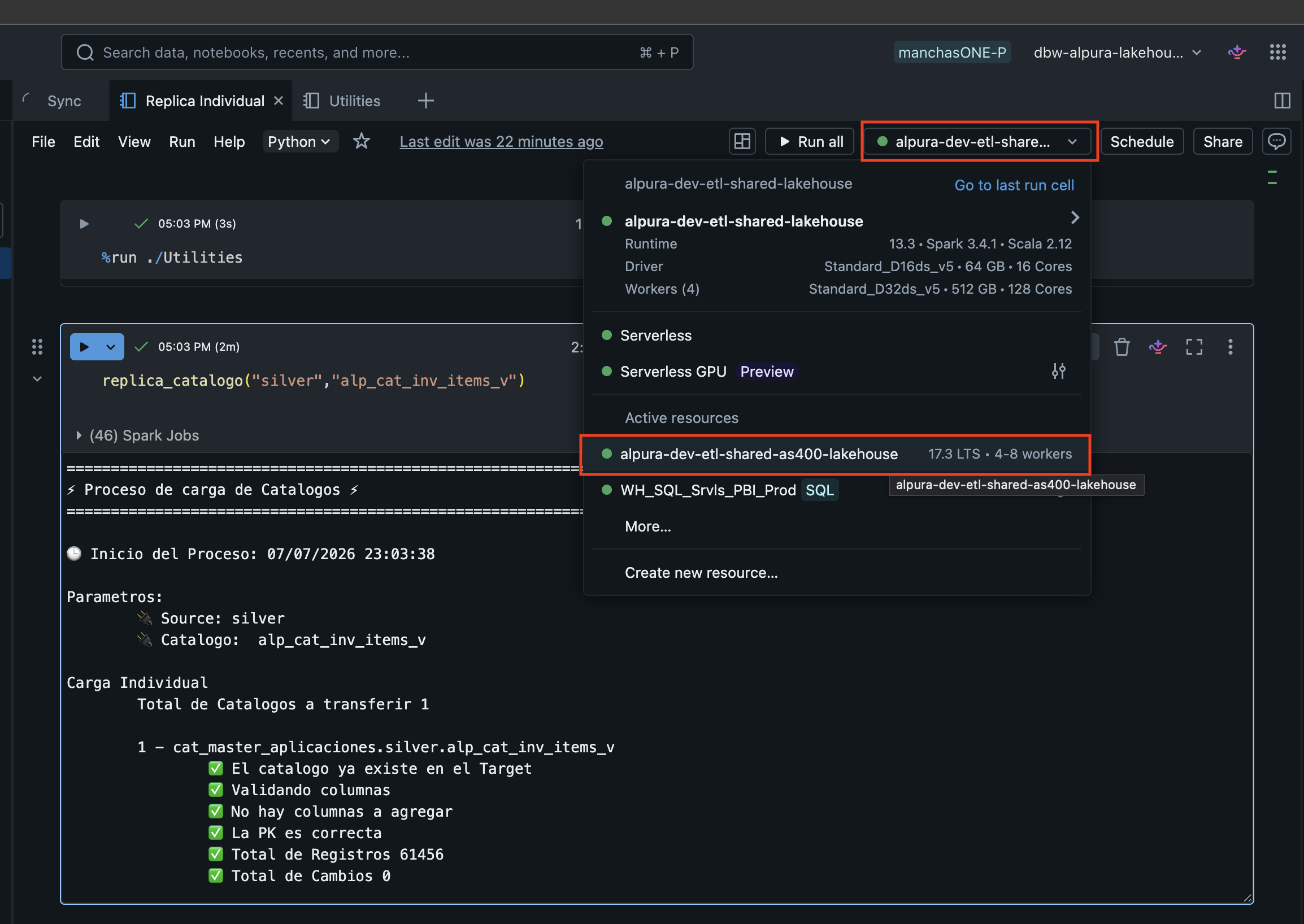Open the File menu

[x=44, y=141]
